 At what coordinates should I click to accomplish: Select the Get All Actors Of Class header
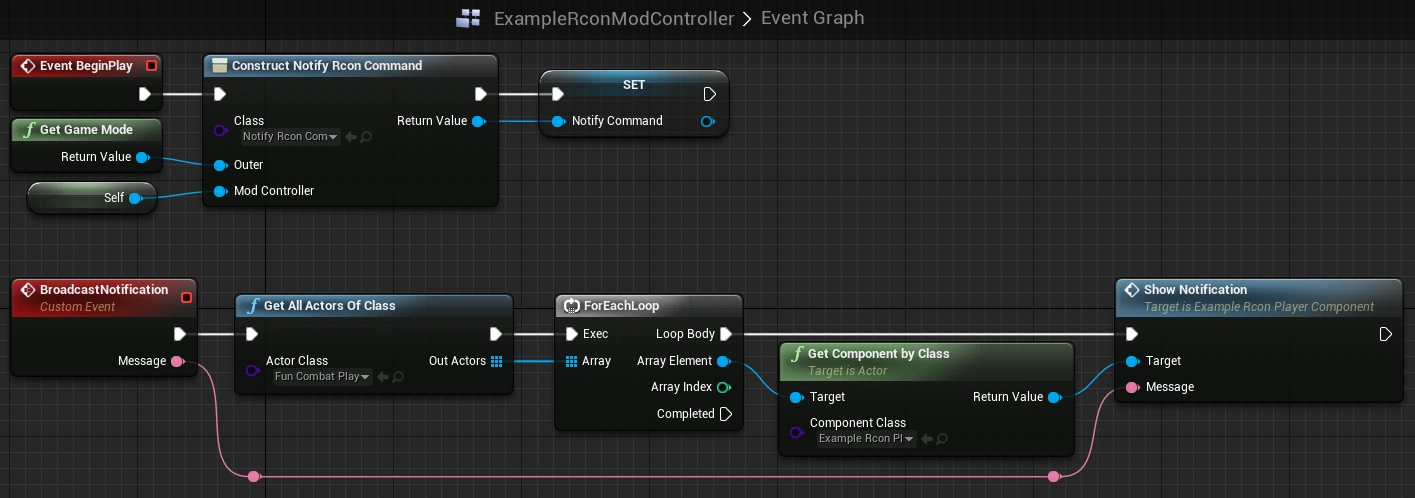374,306
